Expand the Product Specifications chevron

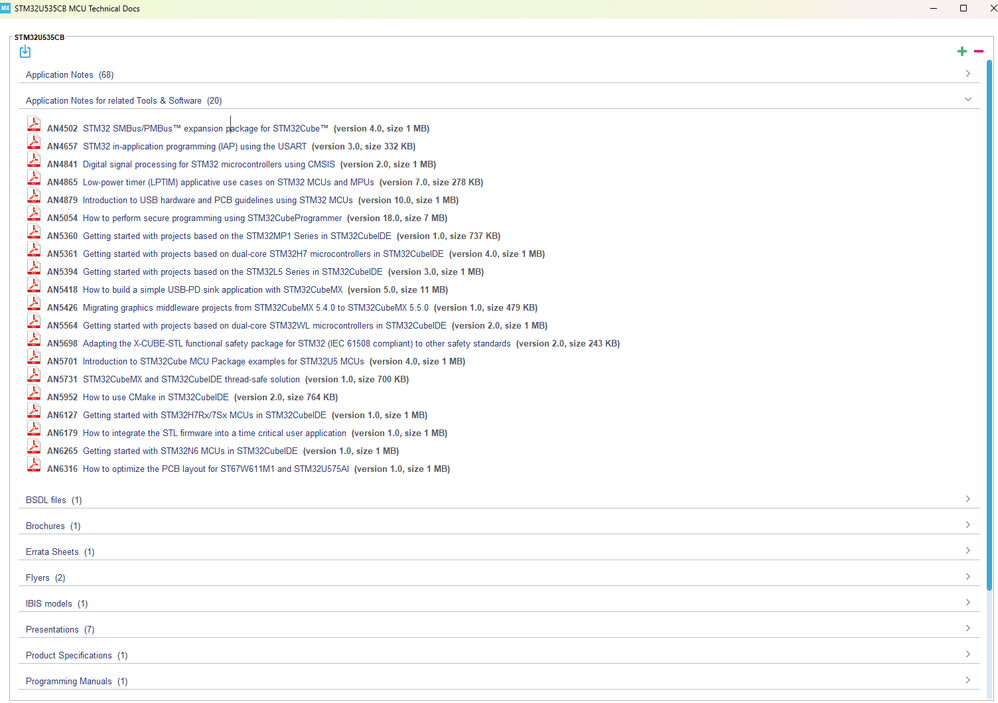point(967,654)
